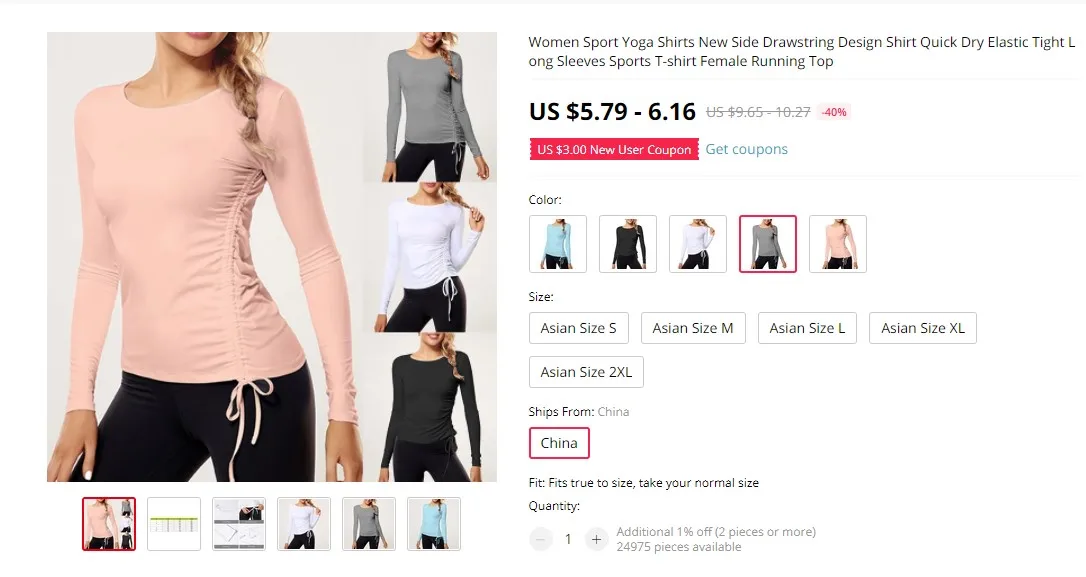The height and width of the screenshot is (577, 1086).
Task: Increase quantity with the plus button
Action: [596, 539]
